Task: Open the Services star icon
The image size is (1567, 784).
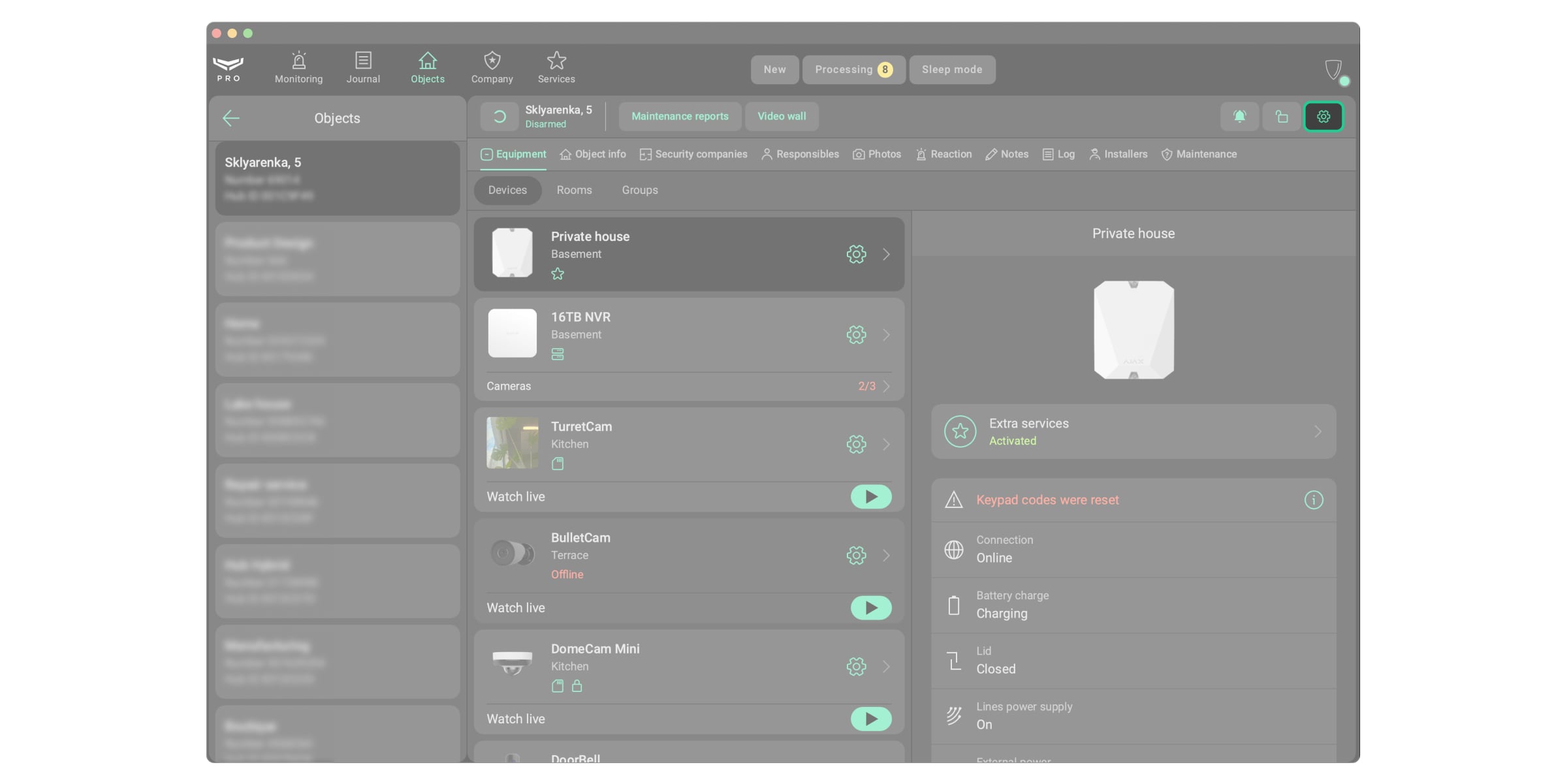Action: coord(556,61)
